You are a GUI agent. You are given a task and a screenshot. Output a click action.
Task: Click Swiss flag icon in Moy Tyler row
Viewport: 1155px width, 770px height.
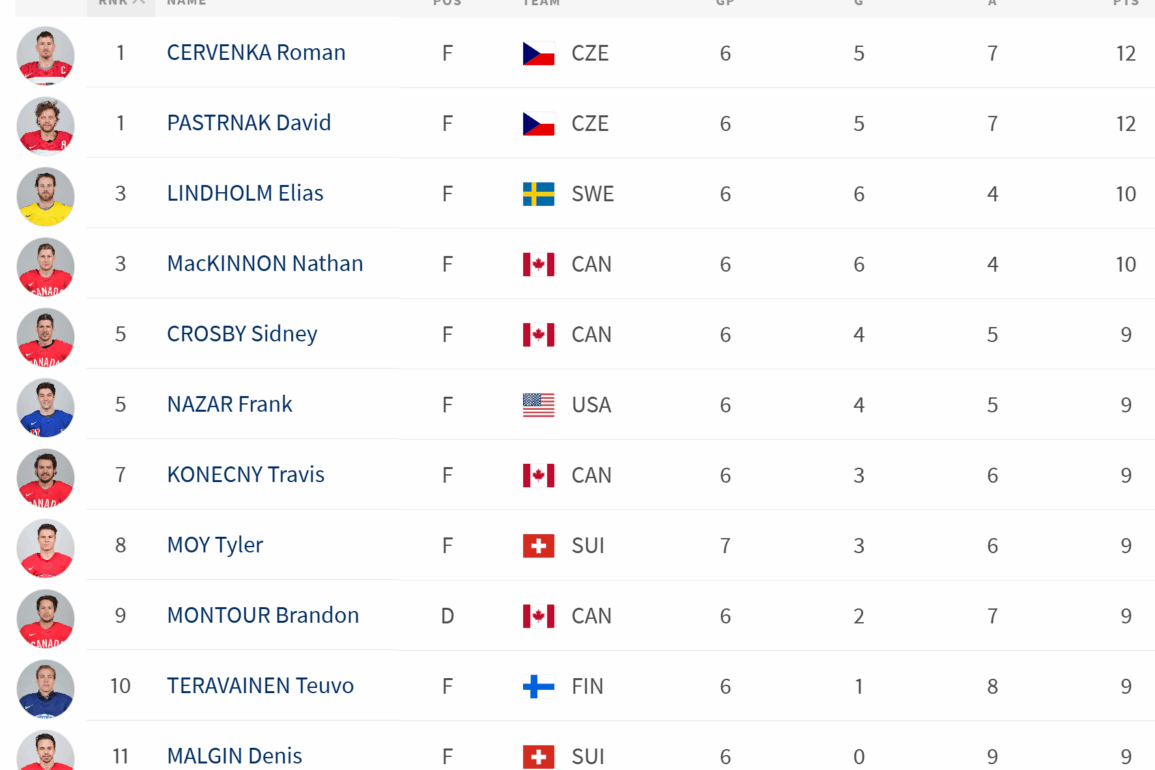(x=538, y=545)
